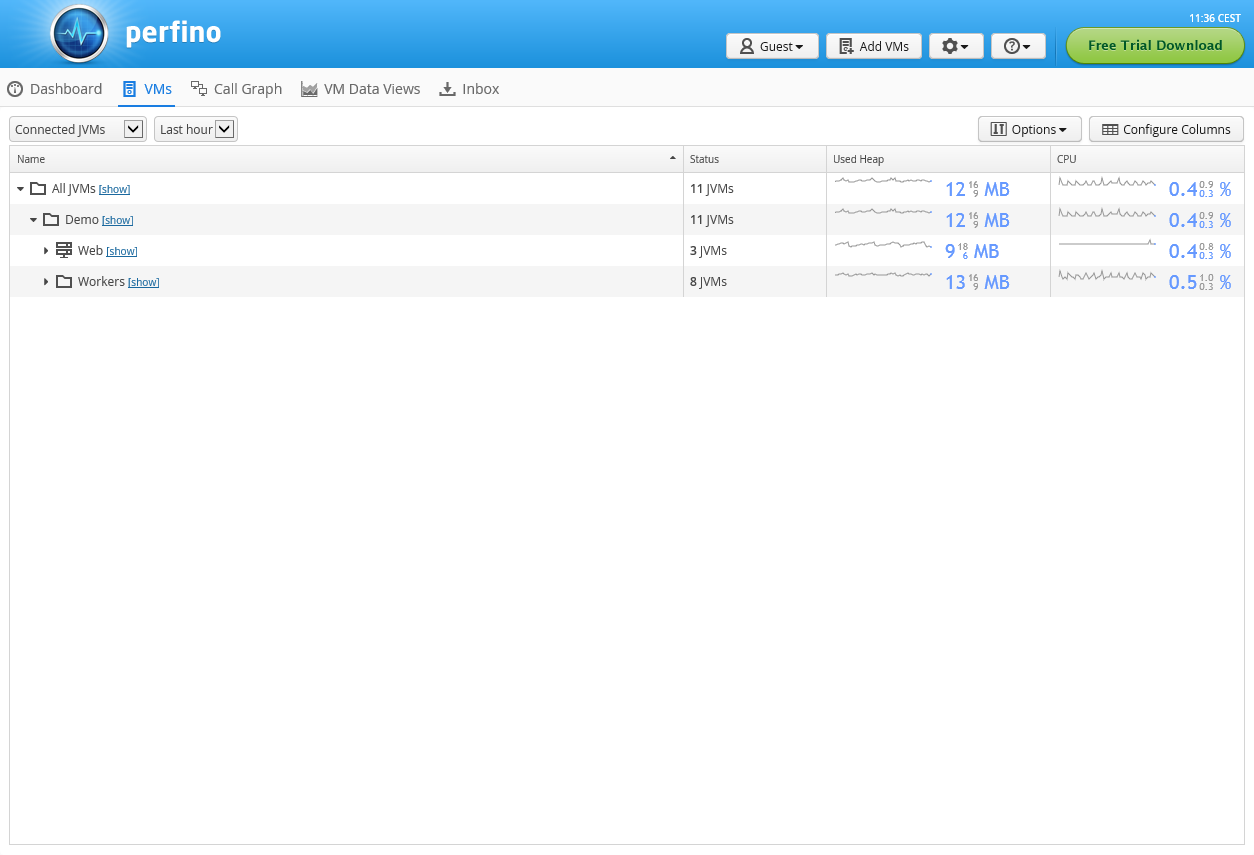Click the Used Heap sparkline for All JVMs
The height and width of the screenshot is (855, 1254).
coord(884,181)
